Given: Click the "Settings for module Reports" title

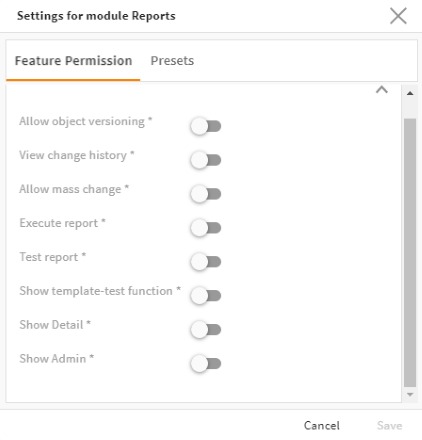Looking at the screenshot, I should click(x=96, y=16).
